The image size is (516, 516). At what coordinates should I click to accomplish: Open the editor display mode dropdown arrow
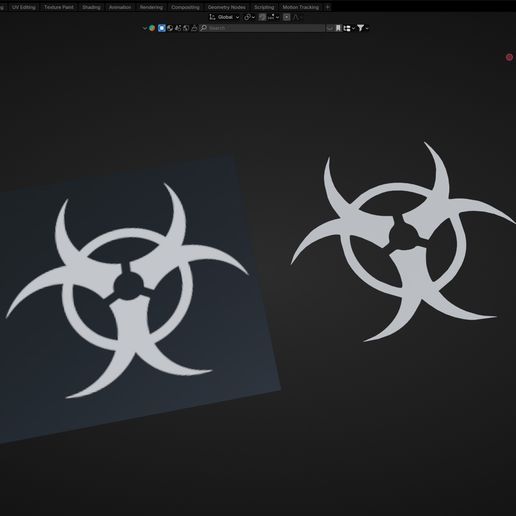(x=144, y=28)
